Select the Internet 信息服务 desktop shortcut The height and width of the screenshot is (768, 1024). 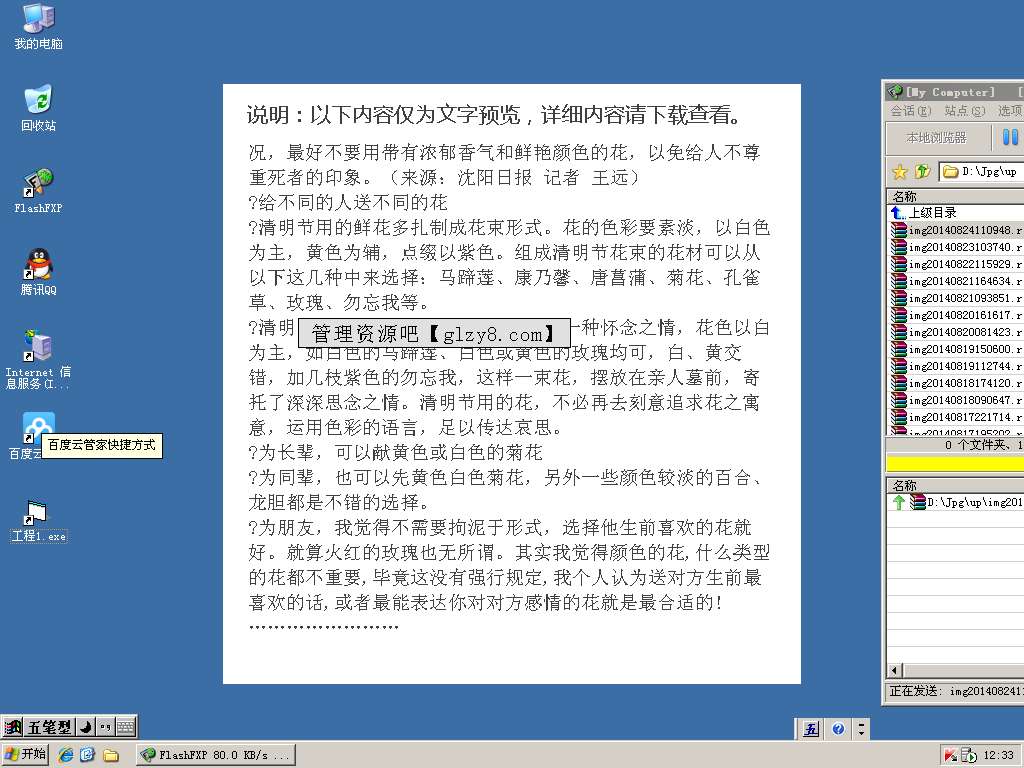[x=38, y=359]
